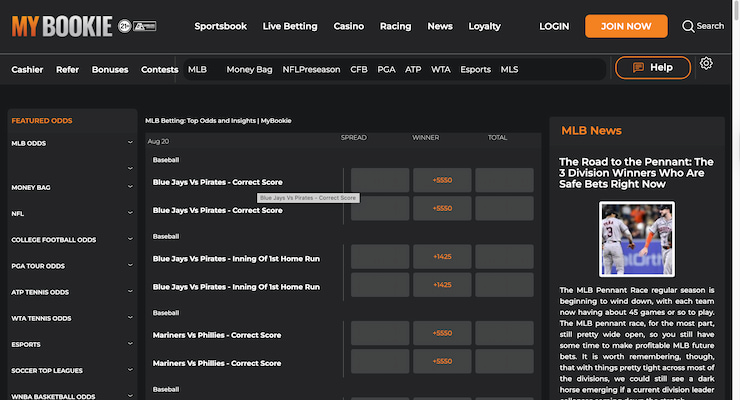Open The Road to the Pennant article headline
Viewport: 740px width, 400px height.
636,173
